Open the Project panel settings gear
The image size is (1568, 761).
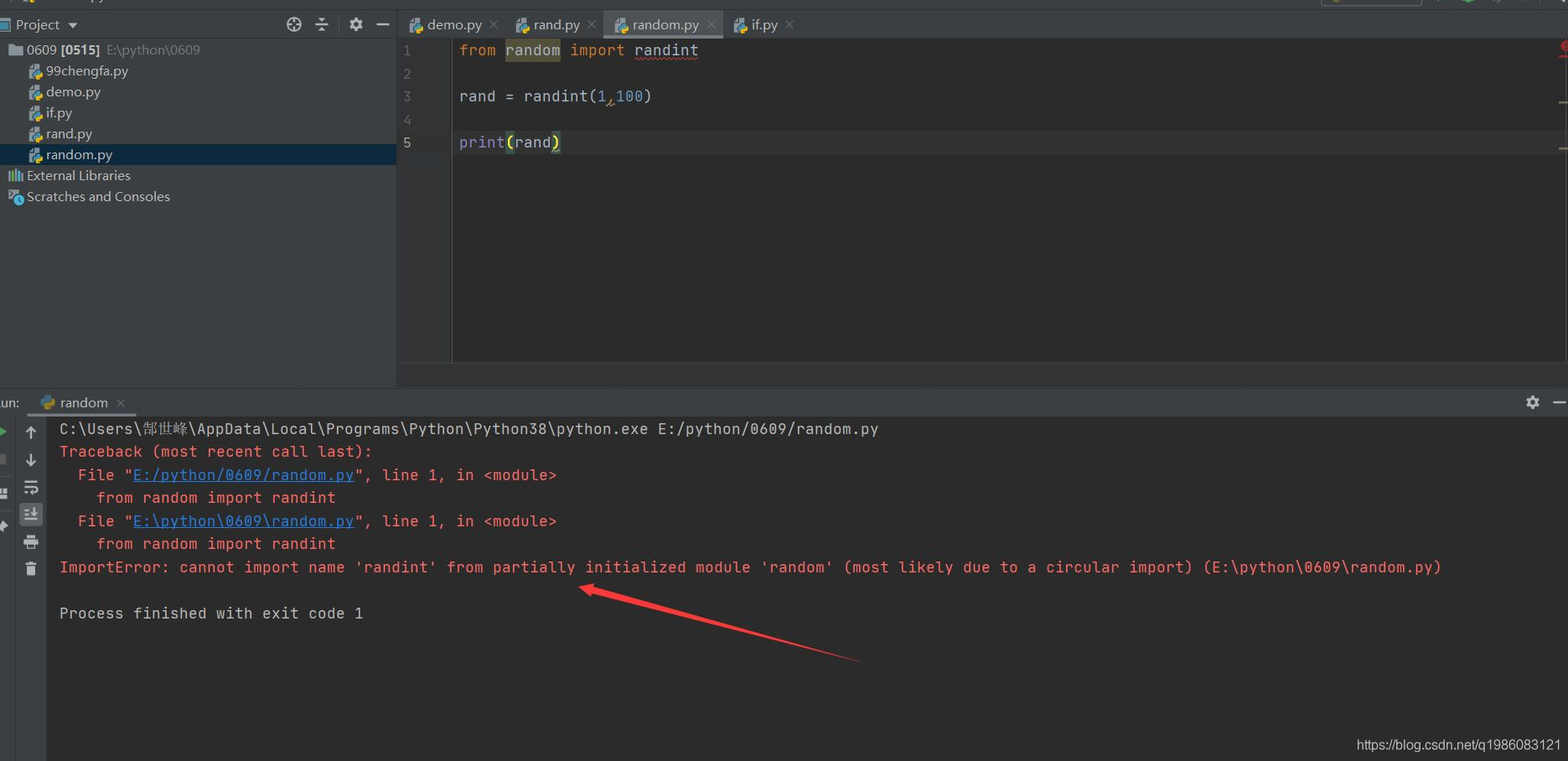355,24
